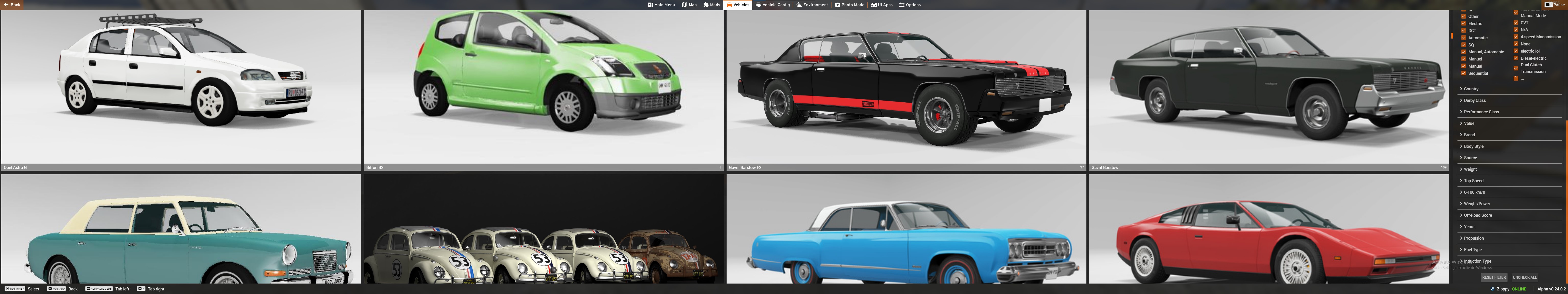The width and height of the screenshot is (1568, 294).
Task: Toggle the Sequential checkbox
Action: click(1463, 73)
